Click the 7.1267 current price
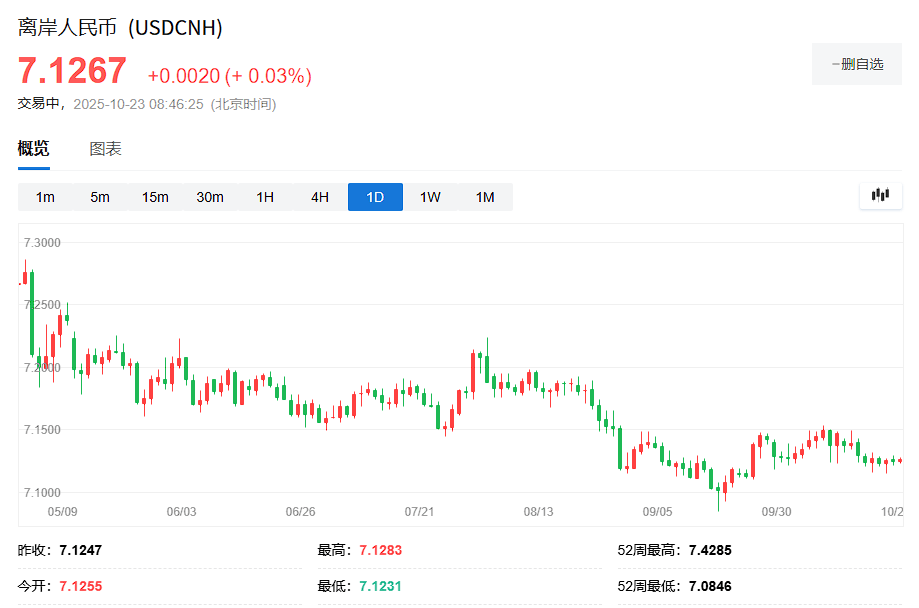The image size is (919, 608). [x=72, y=71]
